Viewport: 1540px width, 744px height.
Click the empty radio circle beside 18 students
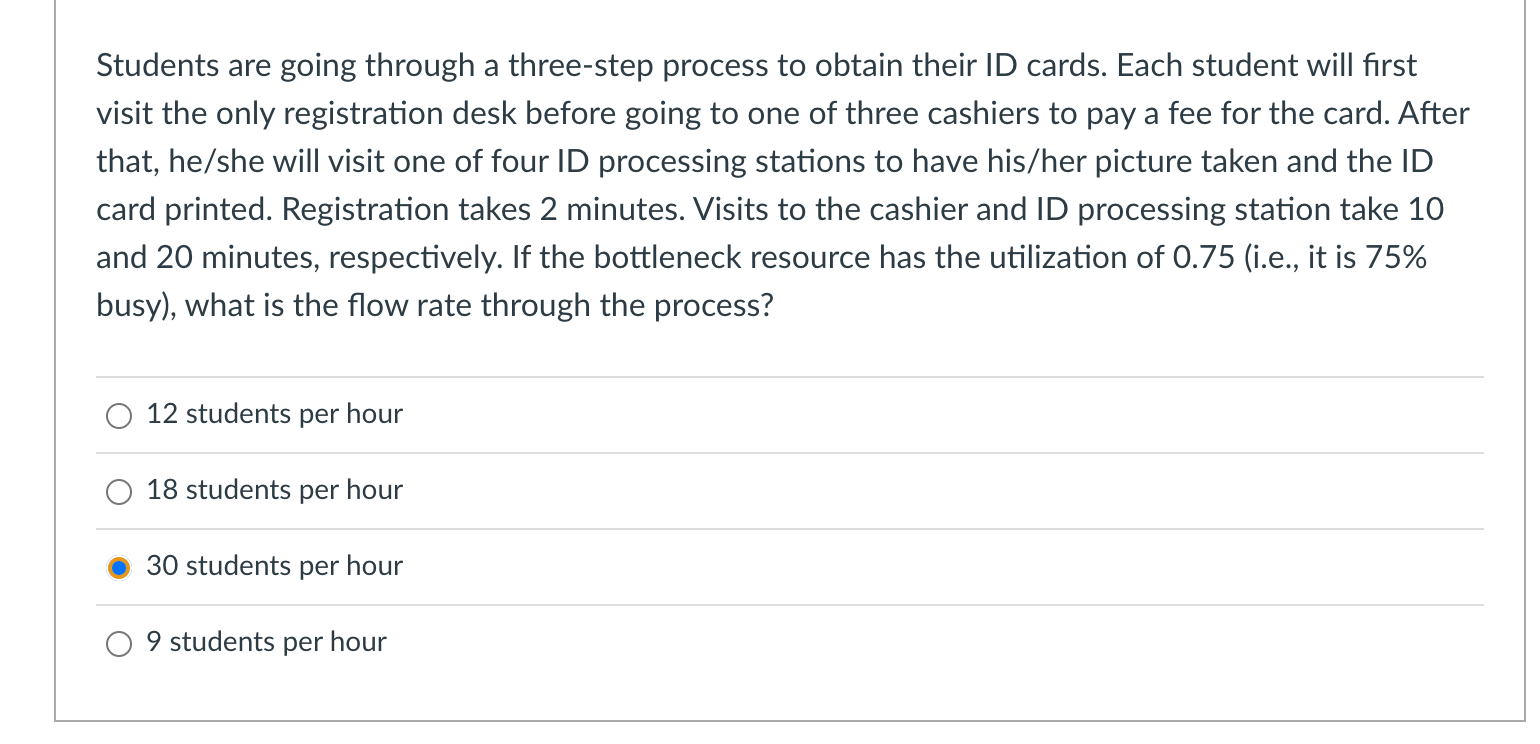coord(118,491)
